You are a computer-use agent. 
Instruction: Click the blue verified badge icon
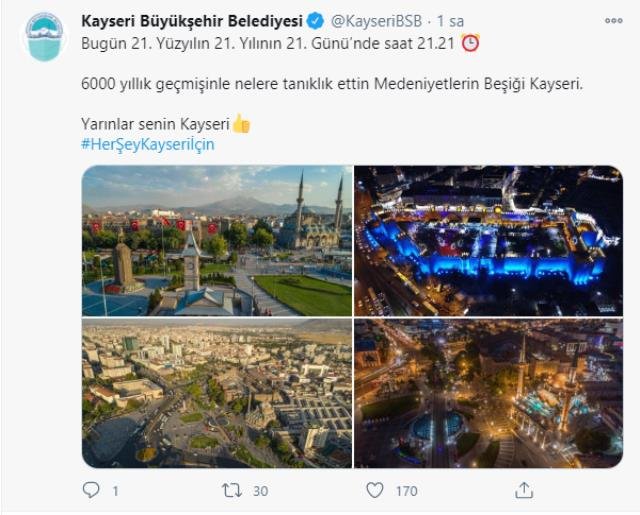(x=315, y=21)
